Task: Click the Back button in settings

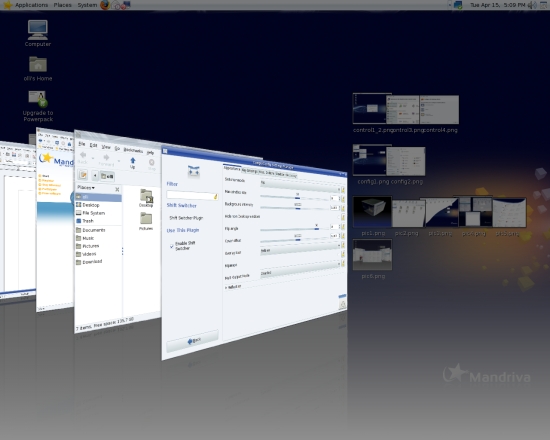Action: click(192, 341)
